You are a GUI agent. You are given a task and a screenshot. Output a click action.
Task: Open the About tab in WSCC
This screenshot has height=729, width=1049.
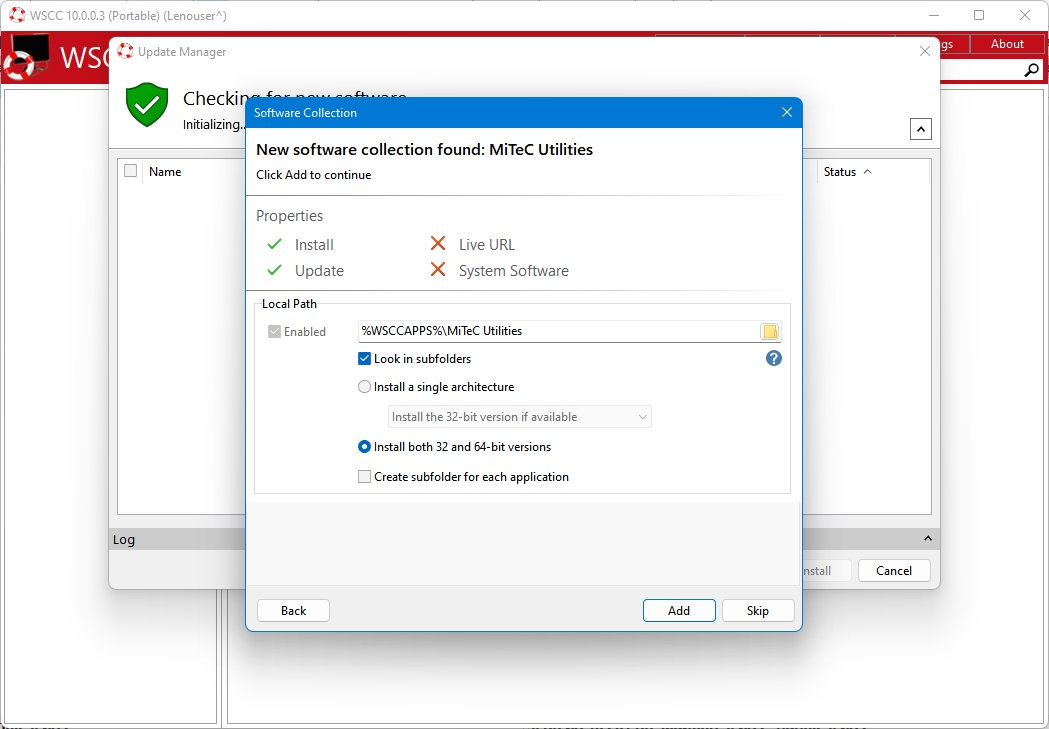point(1007,44)
